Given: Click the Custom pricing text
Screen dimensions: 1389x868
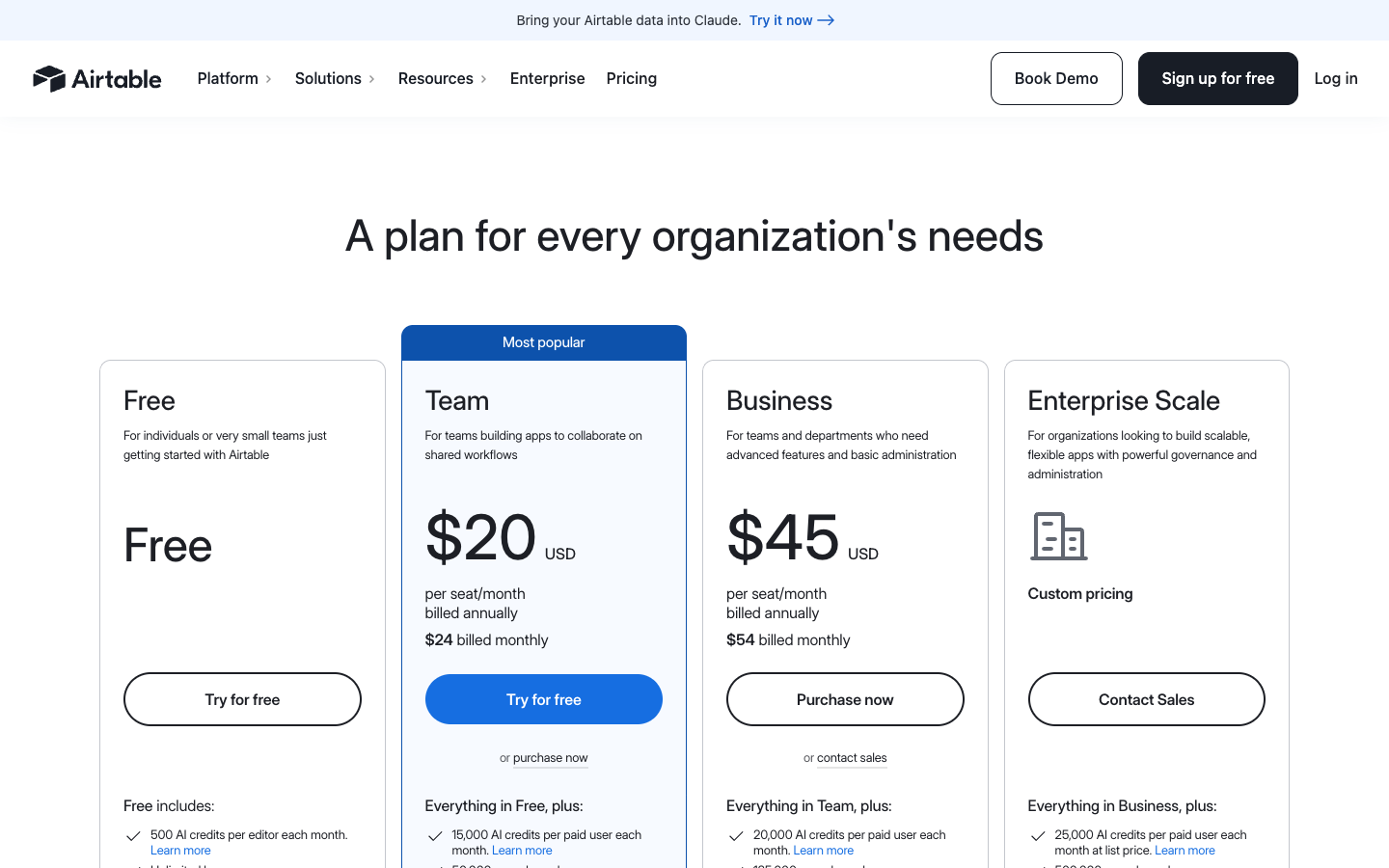Looking at the screenshot, I should point(1080,593).
